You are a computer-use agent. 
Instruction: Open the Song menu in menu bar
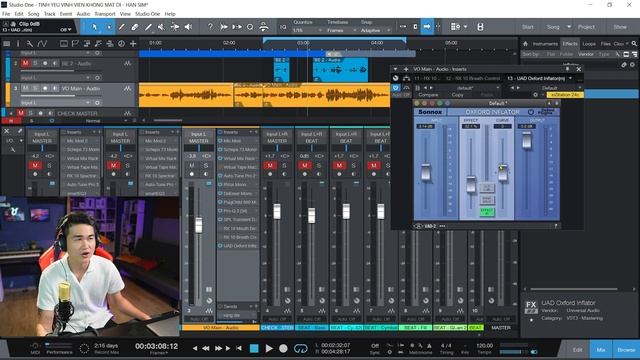pos(33,14)
